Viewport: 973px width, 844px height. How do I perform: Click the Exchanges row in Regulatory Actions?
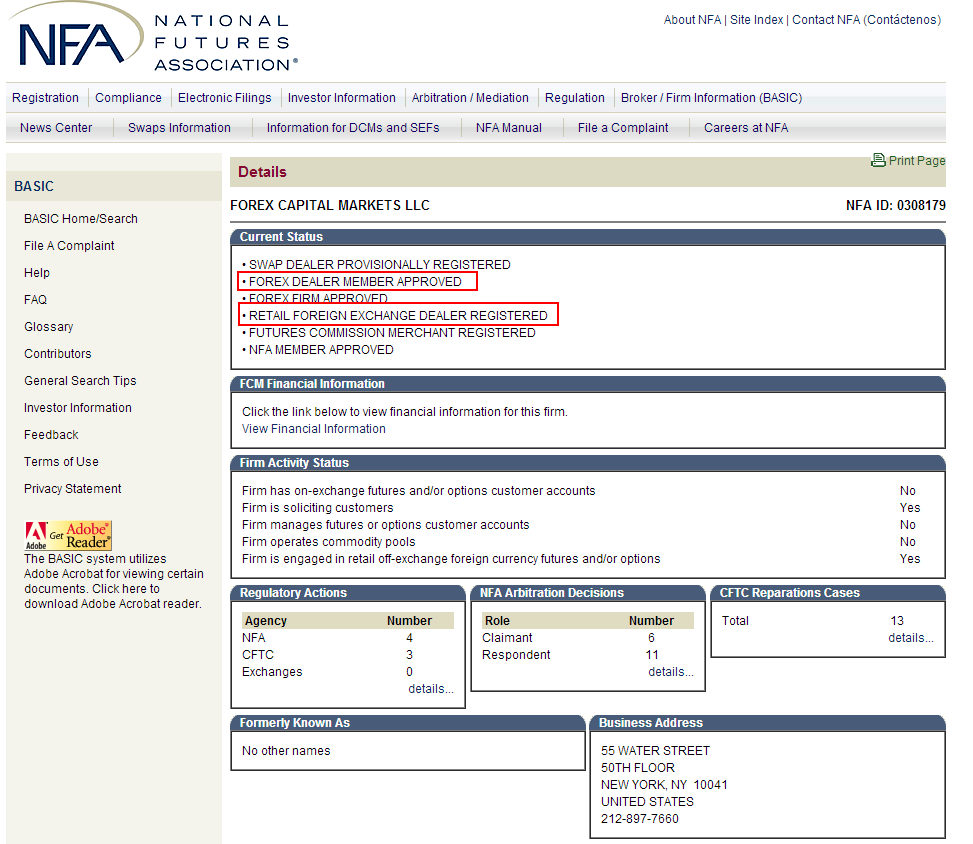coord(348,672)
